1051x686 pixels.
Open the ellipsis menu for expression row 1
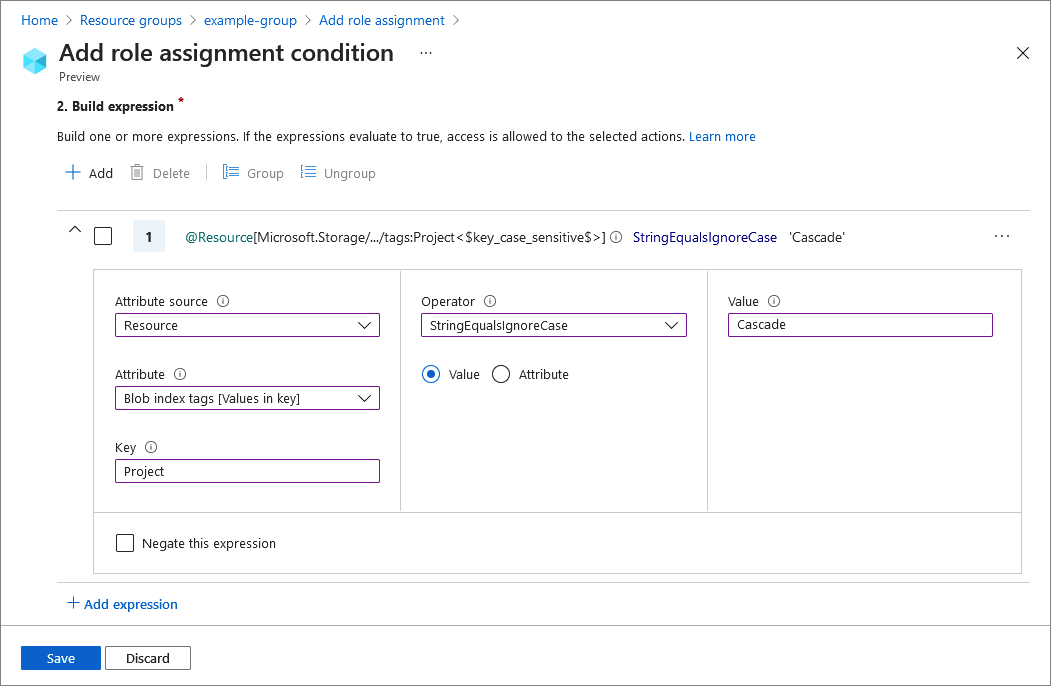(1002, 236)
